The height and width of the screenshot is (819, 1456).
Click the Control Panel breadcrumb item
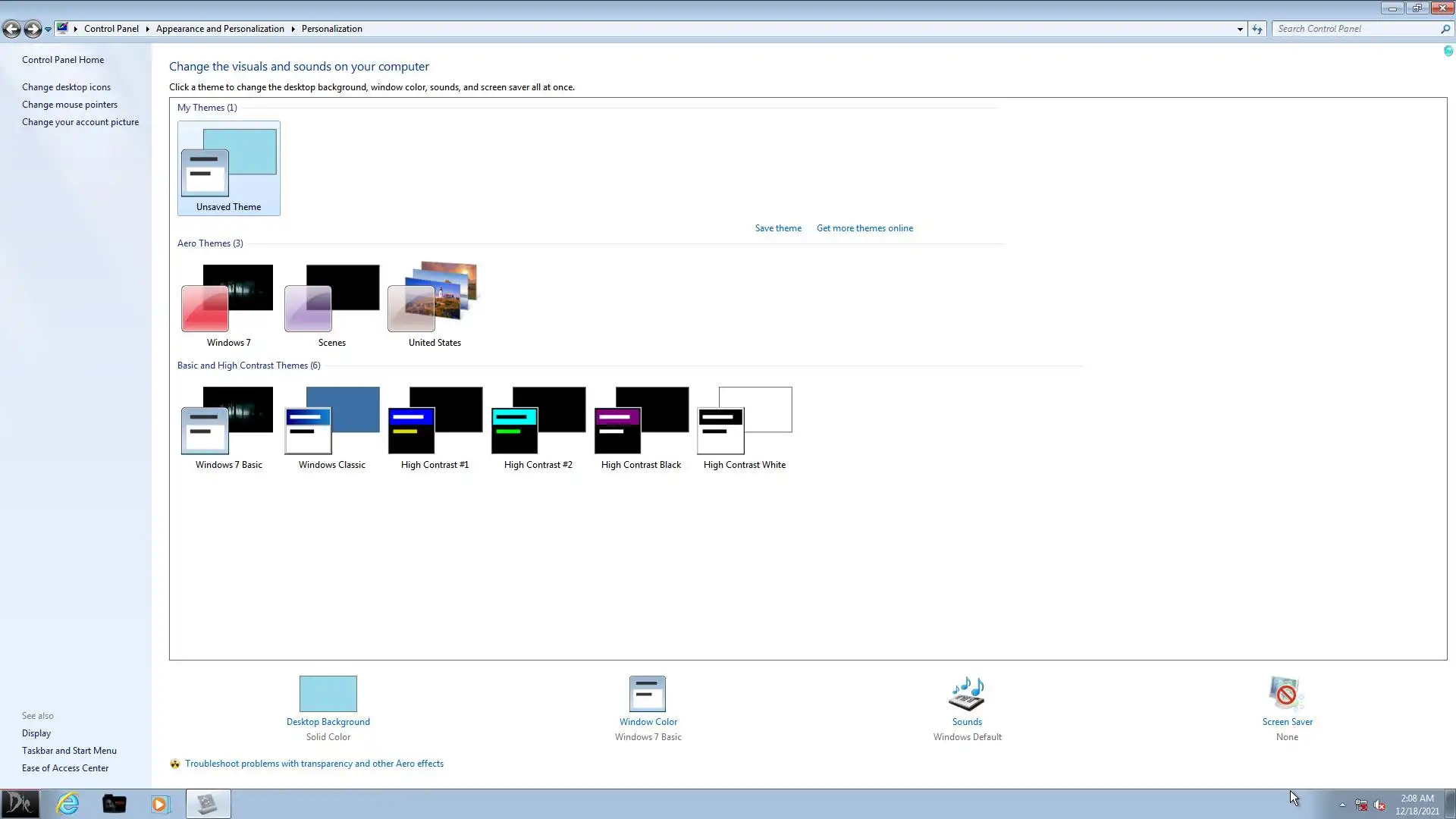coord(111,29)
